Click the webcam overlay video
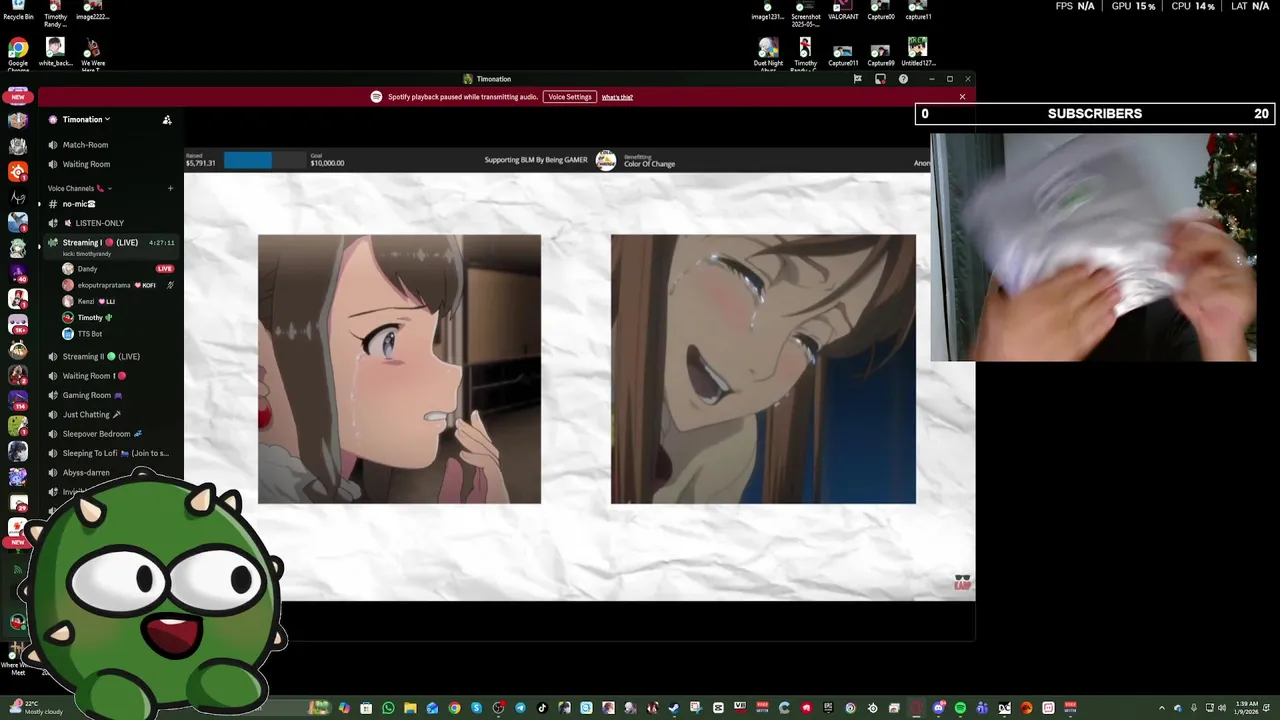The height and width of the screenshot is (720, 1280). pos(1093,247)
